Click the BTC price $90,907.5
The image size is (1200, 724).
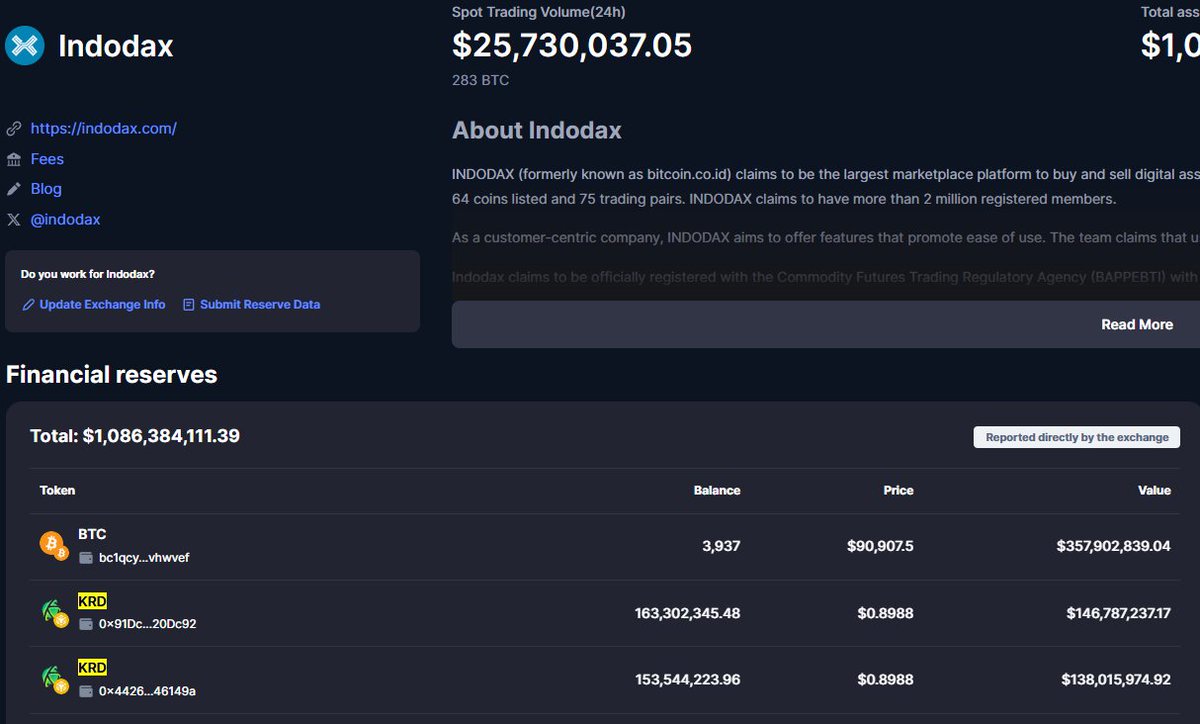(880, 546)
